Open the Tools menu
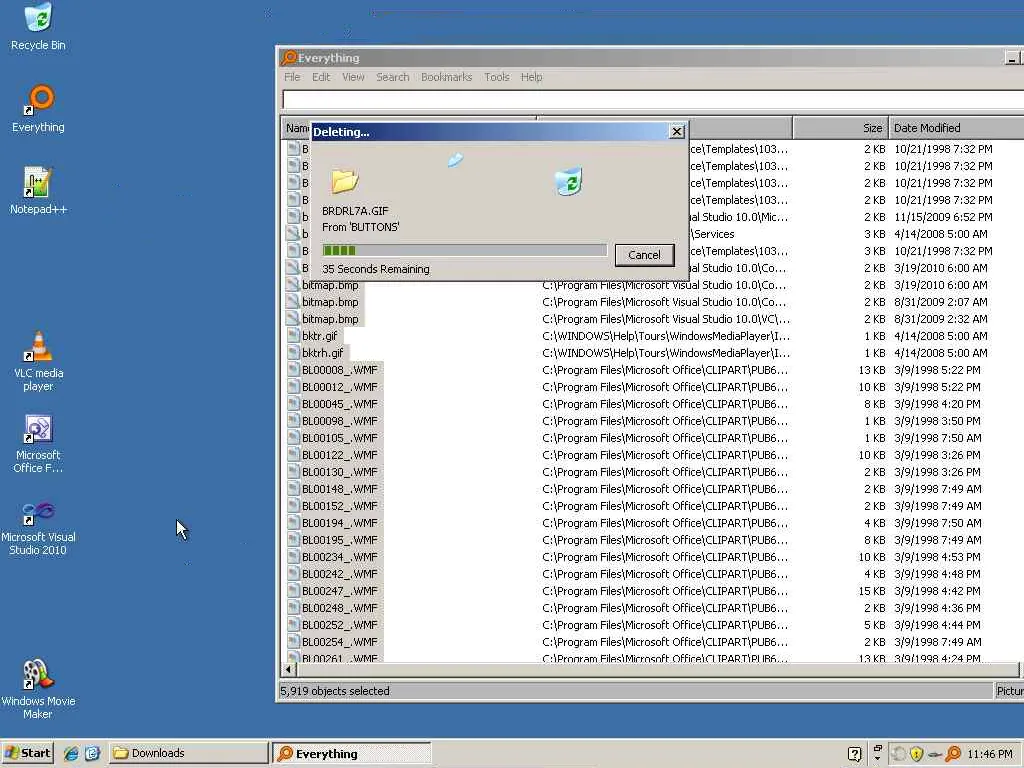The image size is (1024, 768). tap(496, 77)
